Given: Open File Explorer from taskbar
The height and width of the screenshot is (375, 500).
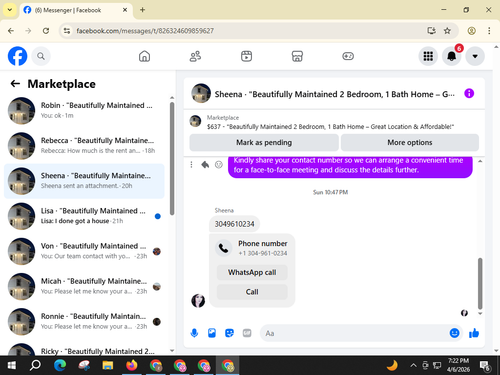Looking at the screenshot, I should coord(108,366).
